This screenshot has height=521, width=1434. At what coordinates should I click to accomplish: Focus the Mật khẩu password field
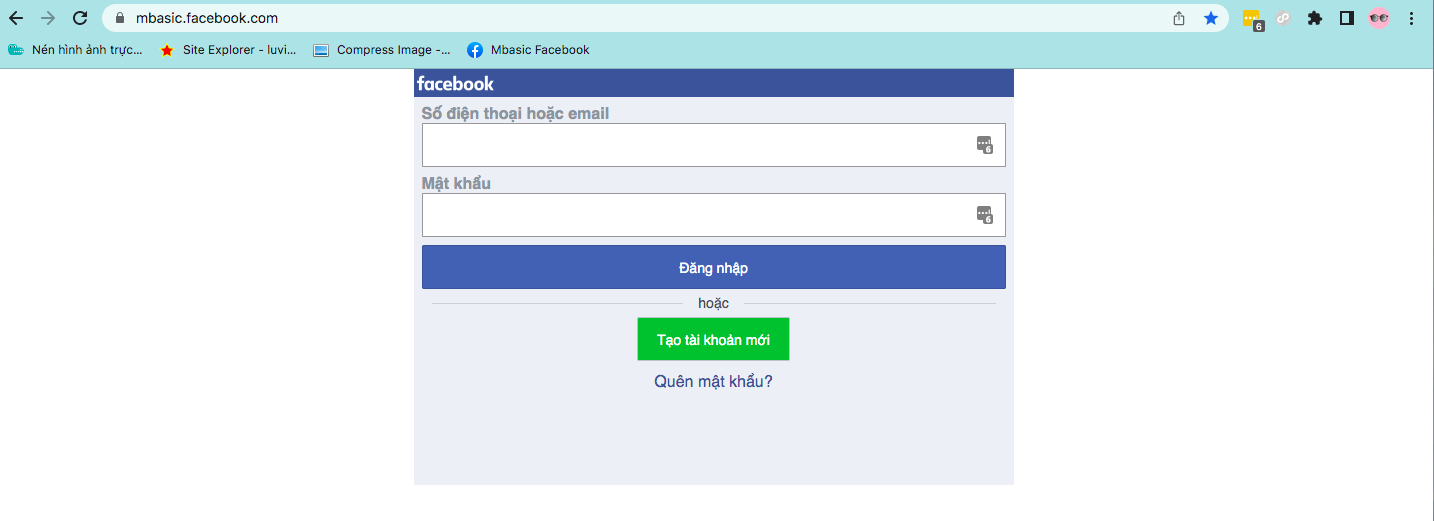(714, 215)
